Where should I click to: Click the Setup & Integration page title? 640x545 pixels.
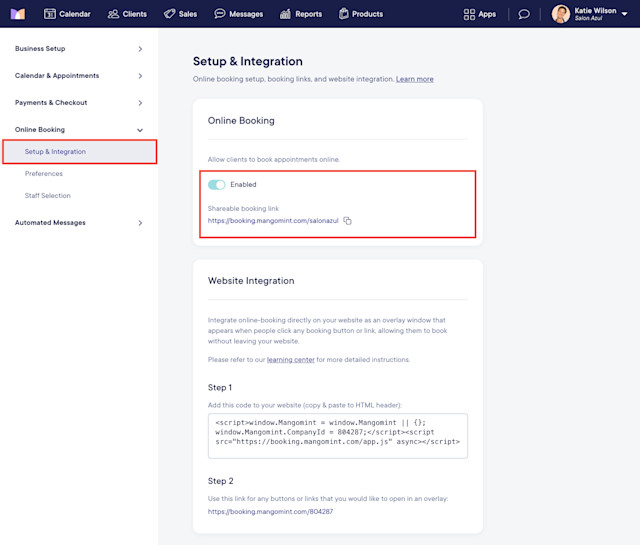248,61
